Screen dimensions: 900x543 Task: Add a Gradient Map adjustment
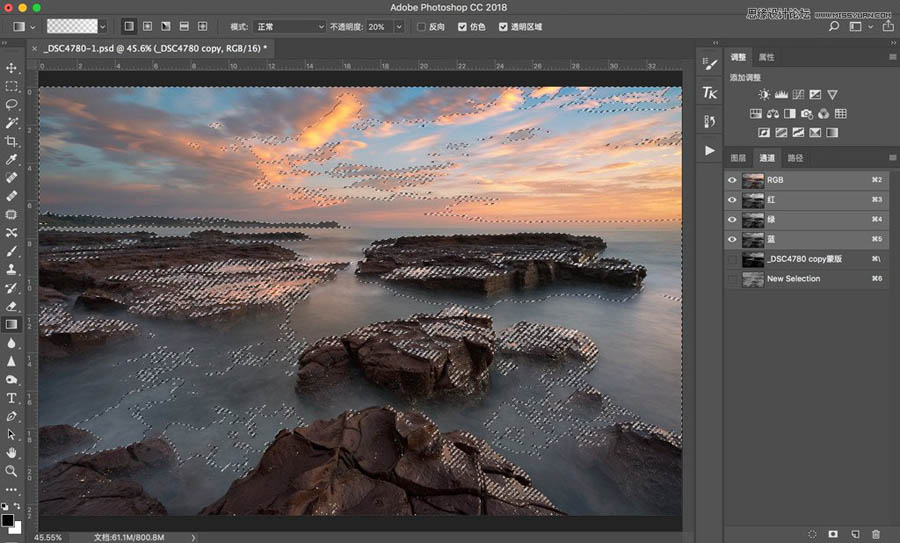pos(832,133)
